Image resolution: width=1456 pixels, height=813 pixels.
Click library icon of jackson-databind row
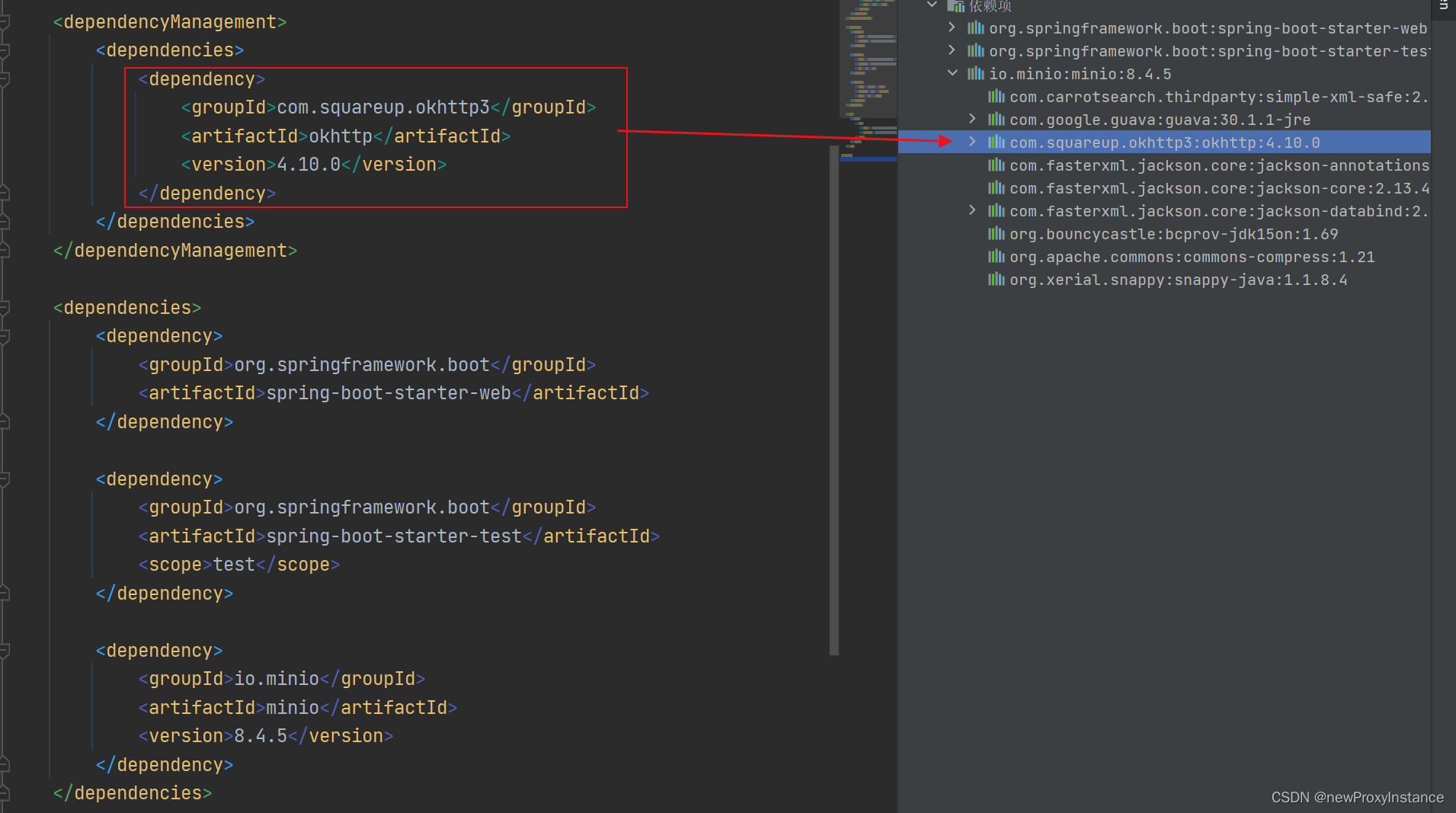tap(997, 211)
